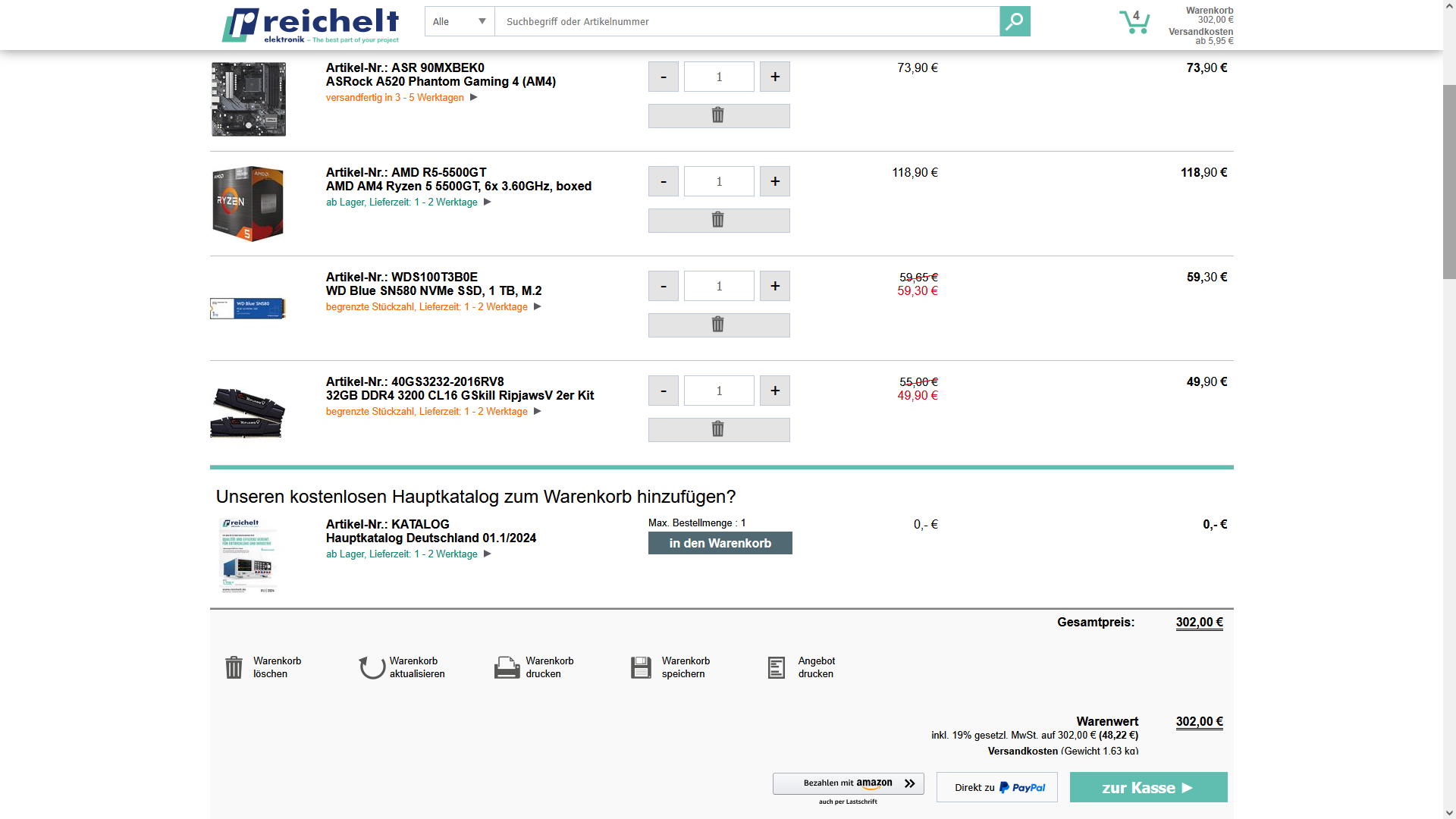Image resolution: width=1456 pixels, height=819 pixels.
Task: Expand availability arrow for WD Blue SSD
Action: pyautogui.click(x=537, y=306)
